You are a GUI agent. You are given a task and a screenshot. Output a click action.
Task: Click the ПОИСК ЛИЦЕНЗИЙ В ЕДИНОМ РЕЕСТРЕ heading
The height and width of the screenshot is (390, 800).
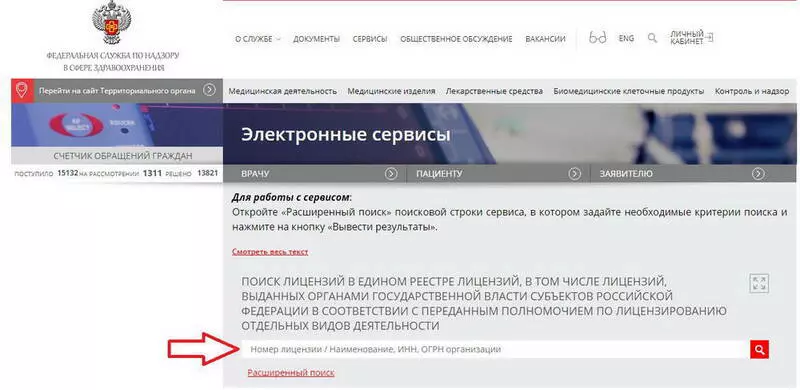click(x=484, y=303)
